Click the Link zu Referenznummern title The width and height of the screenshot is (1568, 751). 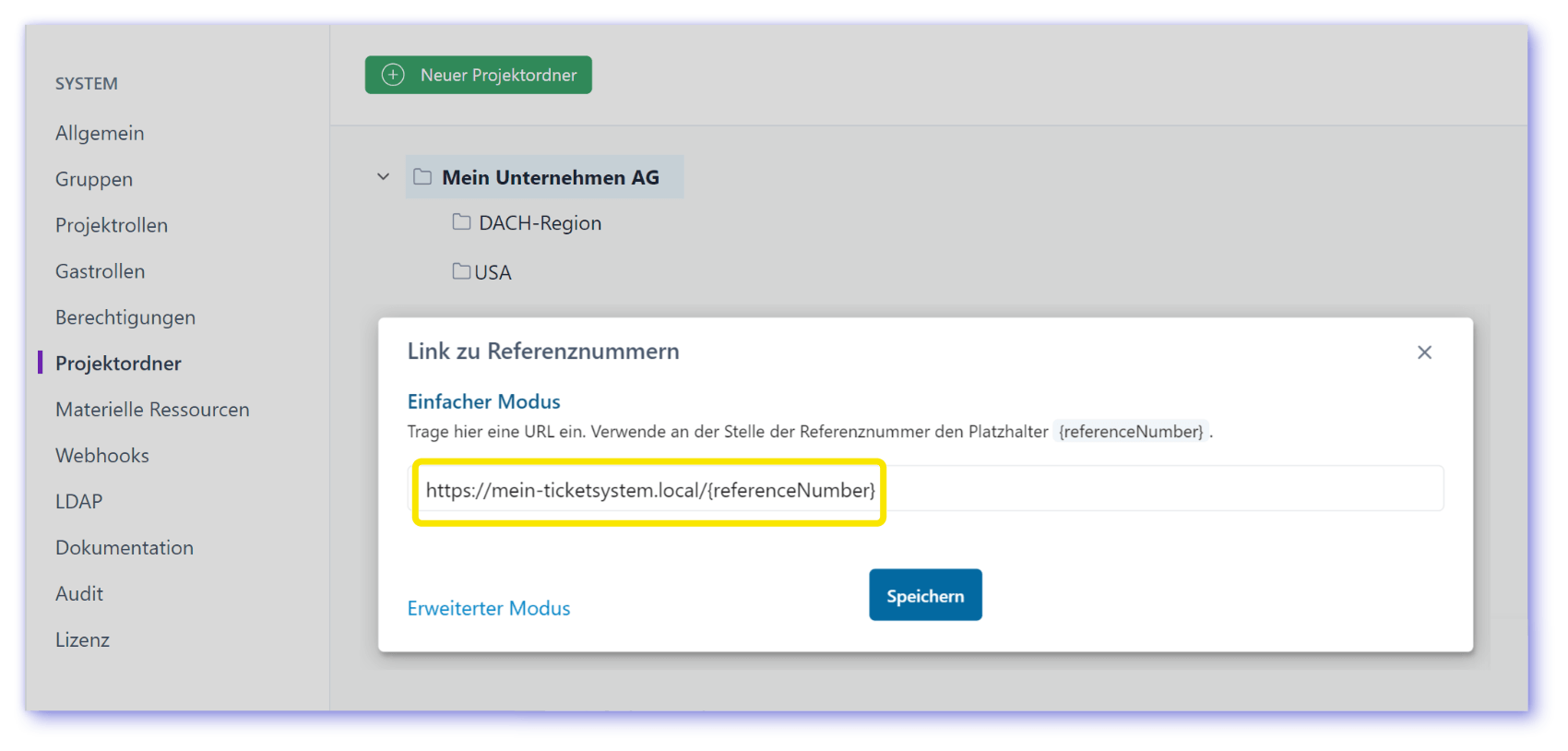pos(543,352)
